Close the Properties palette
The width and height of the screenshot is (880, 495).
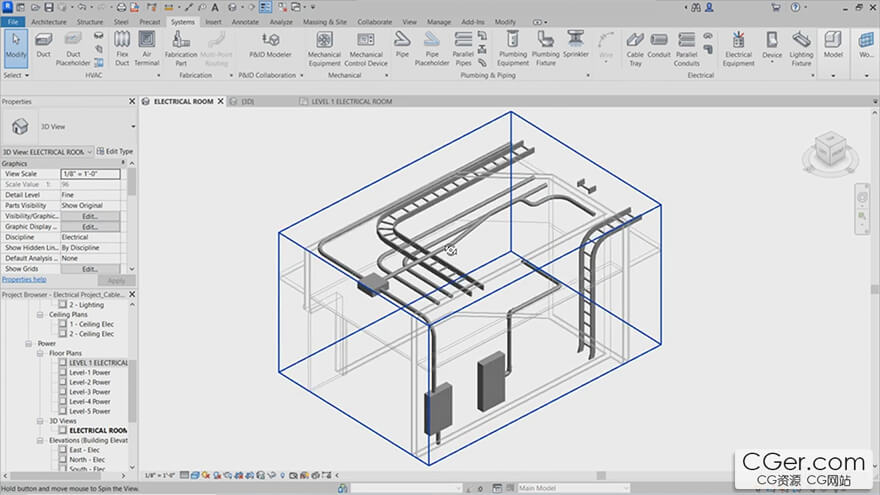(x=132, y=102)
